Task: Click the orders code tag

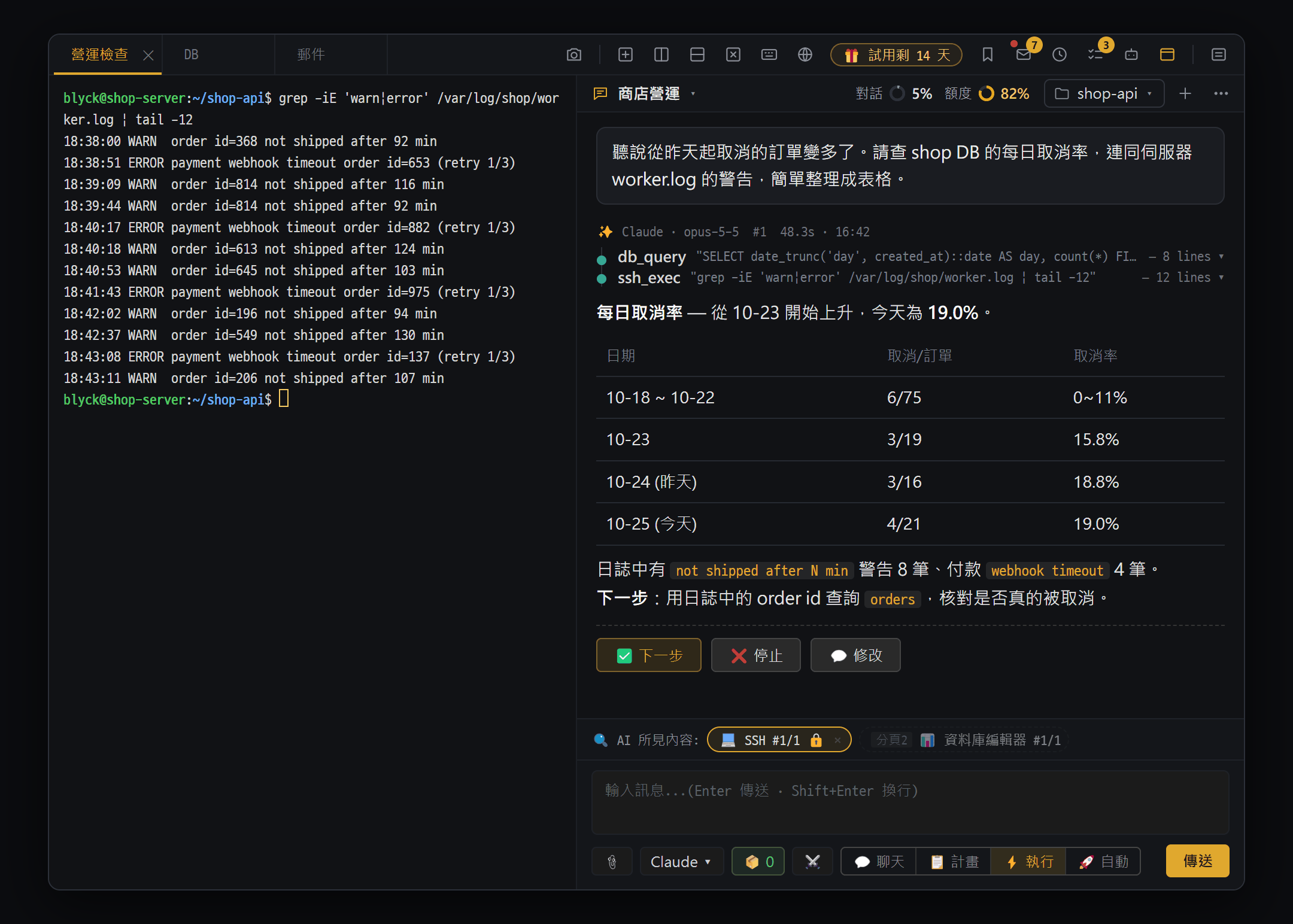Action: click(892, 598)
